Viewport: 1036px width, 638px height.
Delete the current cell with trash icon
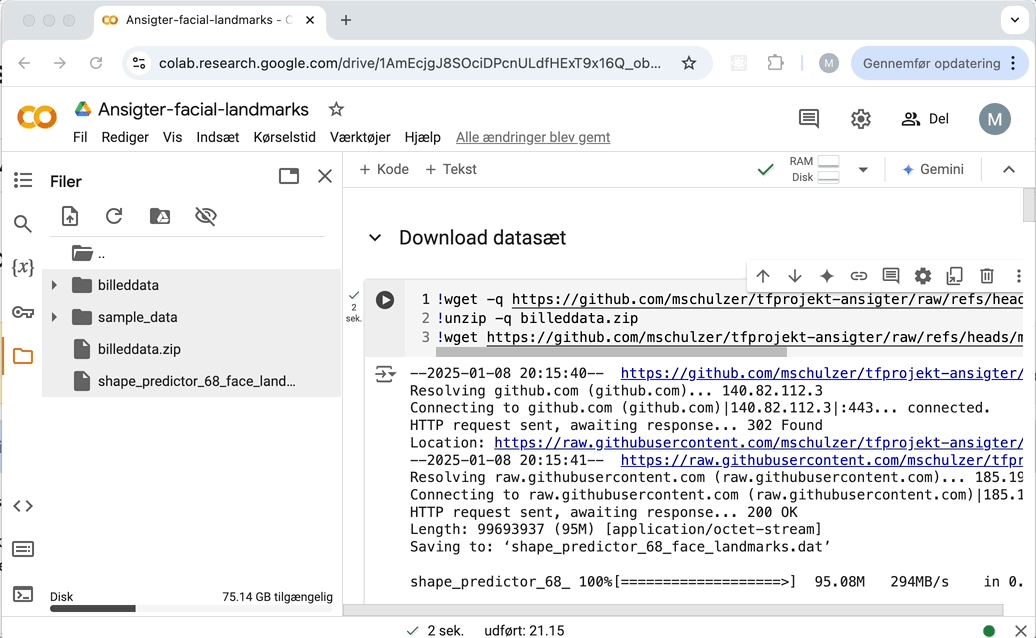coord(986,276)
